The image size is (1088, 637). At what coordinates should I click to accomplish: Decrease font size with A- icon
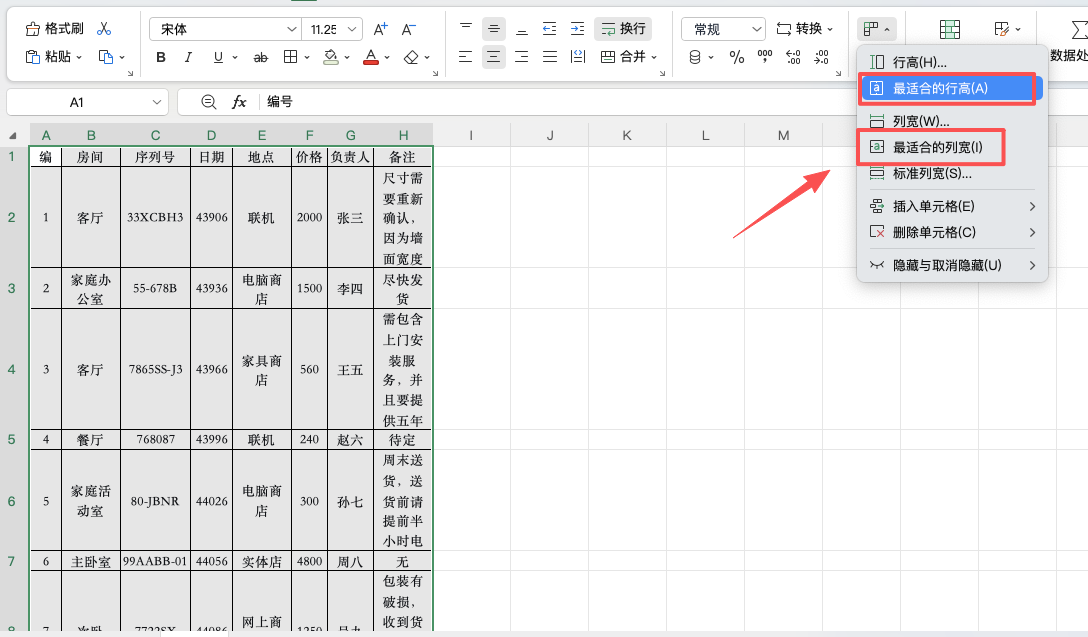tap(409, 29)
